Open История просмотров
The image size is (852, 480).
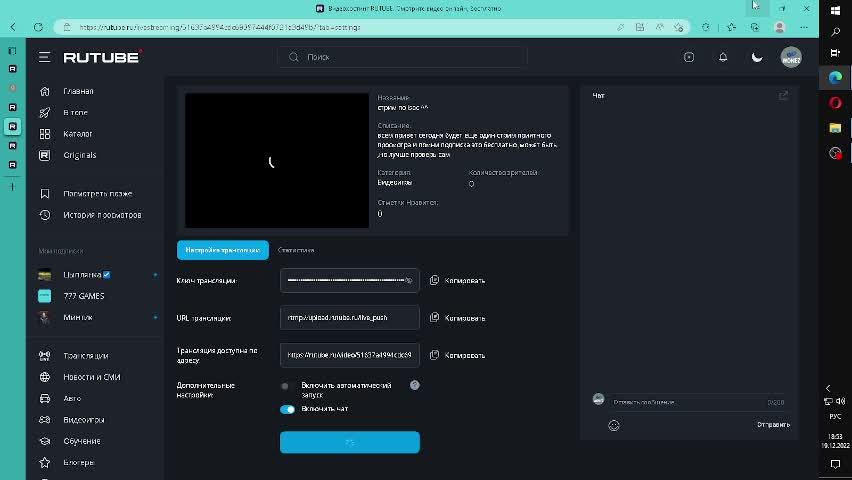(102, 215)
